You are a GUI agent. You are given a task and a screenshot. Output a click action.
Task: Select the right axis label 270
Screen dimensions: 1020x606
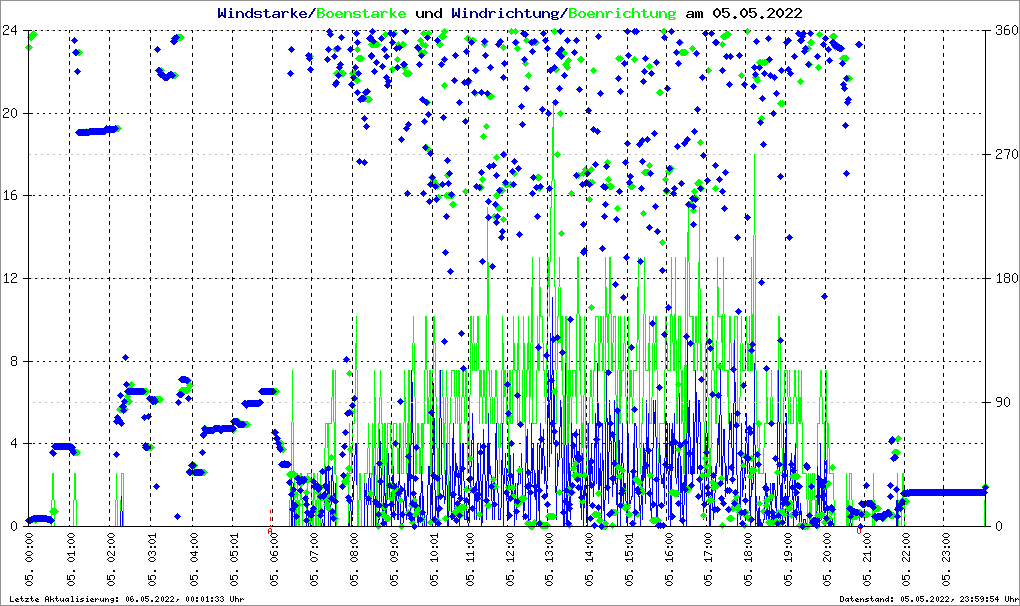pos(1005,154)
